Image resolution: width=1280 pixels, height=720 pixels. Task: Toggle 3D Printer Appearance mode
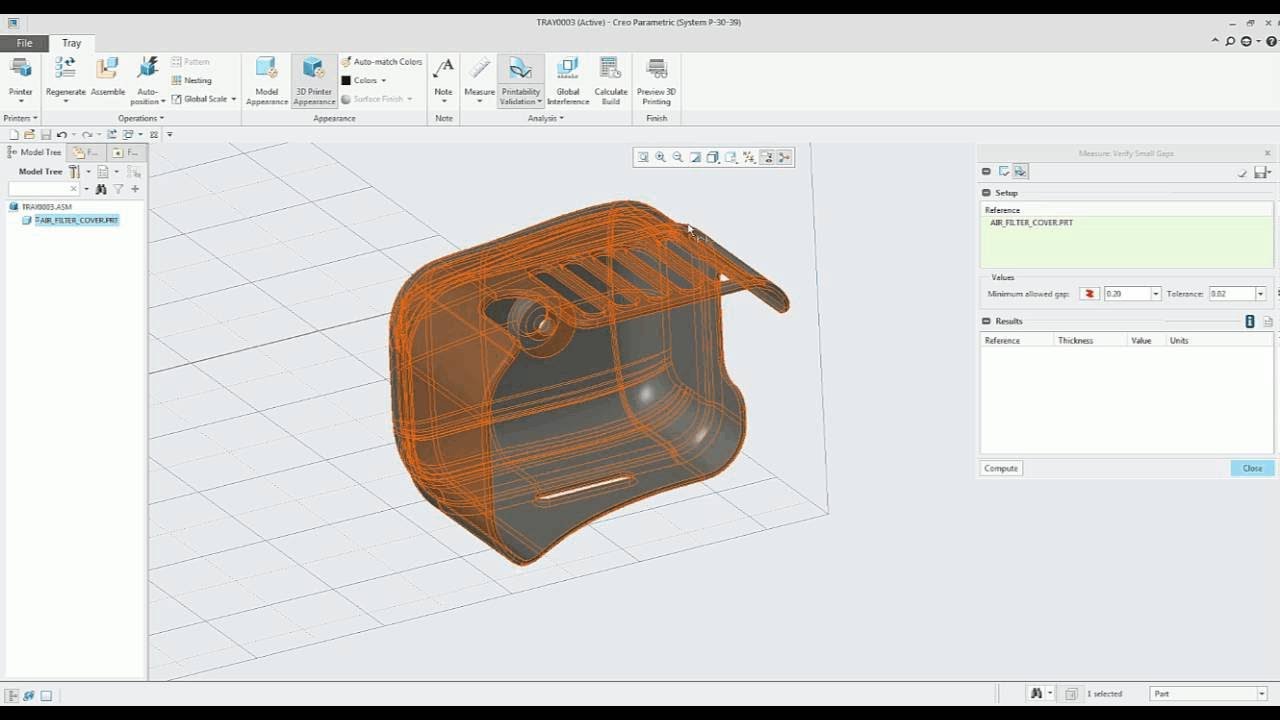[314, 80]
